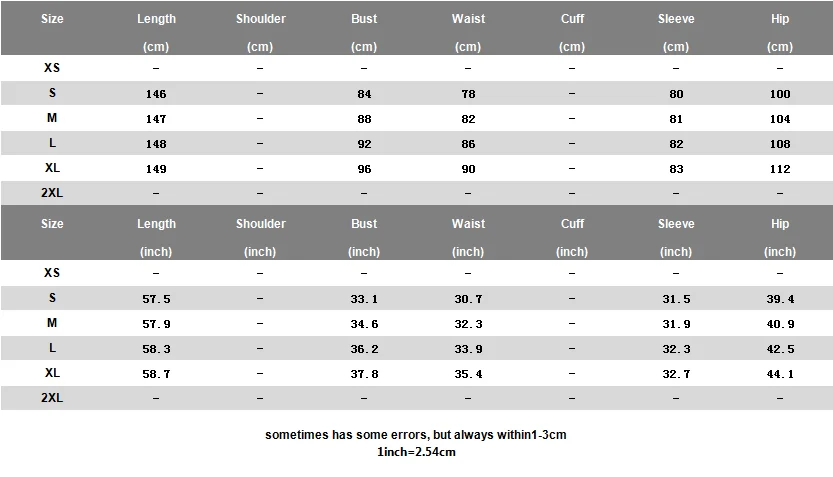Click the S row sleeve value 80
Viewport: 833px width, 477px height.
pos(676,94)
